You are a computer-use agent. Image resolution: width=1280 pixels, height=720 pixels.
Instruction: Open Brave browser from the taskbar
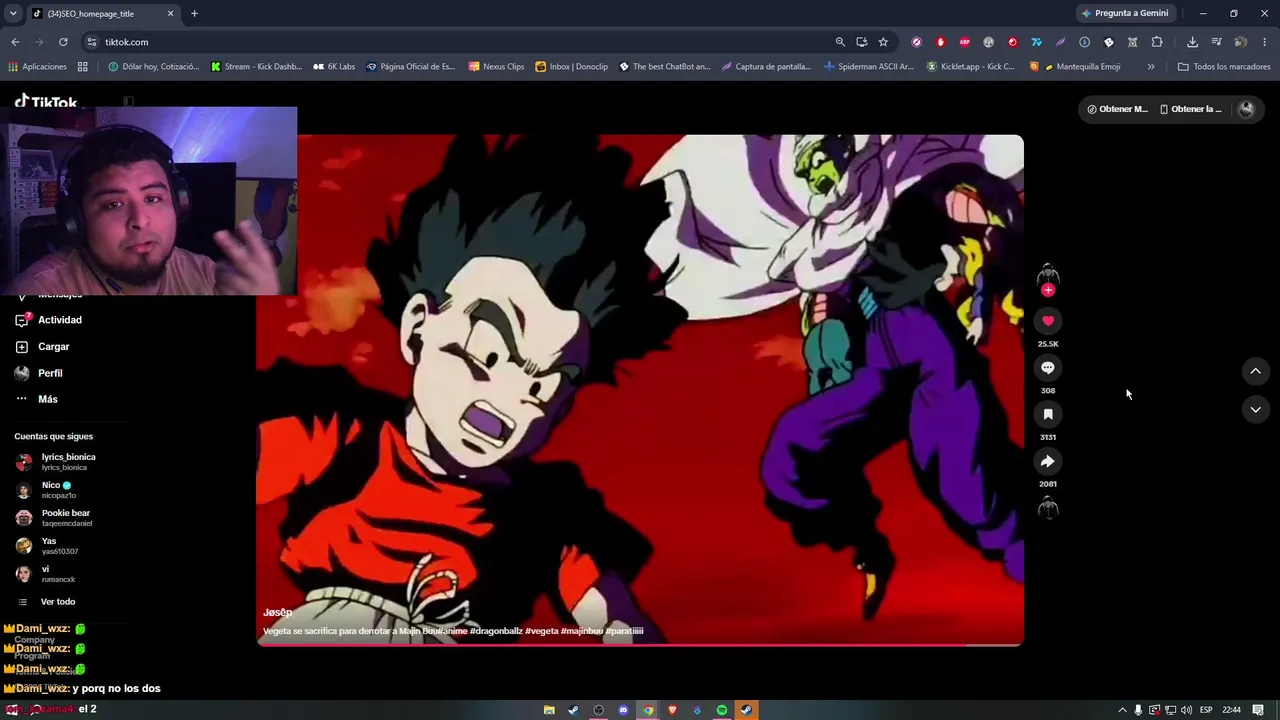673,710
